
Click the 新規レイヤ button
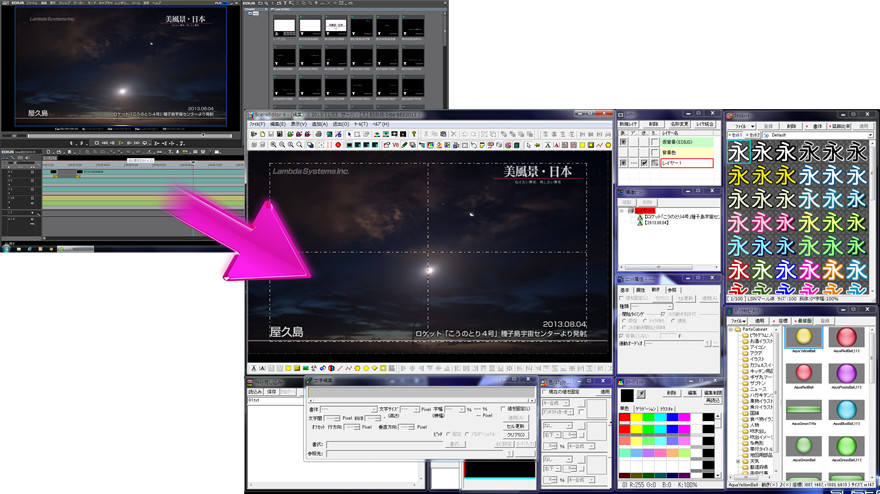[628, 124]
